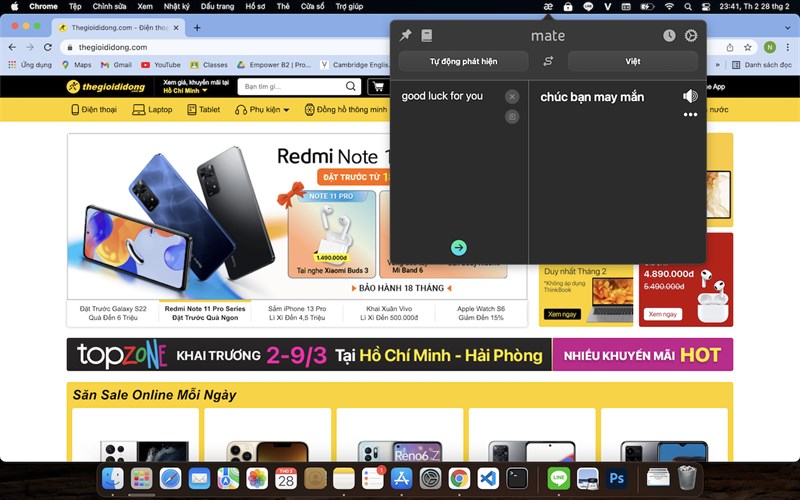Click small square icon below clear button

(512, 116)
